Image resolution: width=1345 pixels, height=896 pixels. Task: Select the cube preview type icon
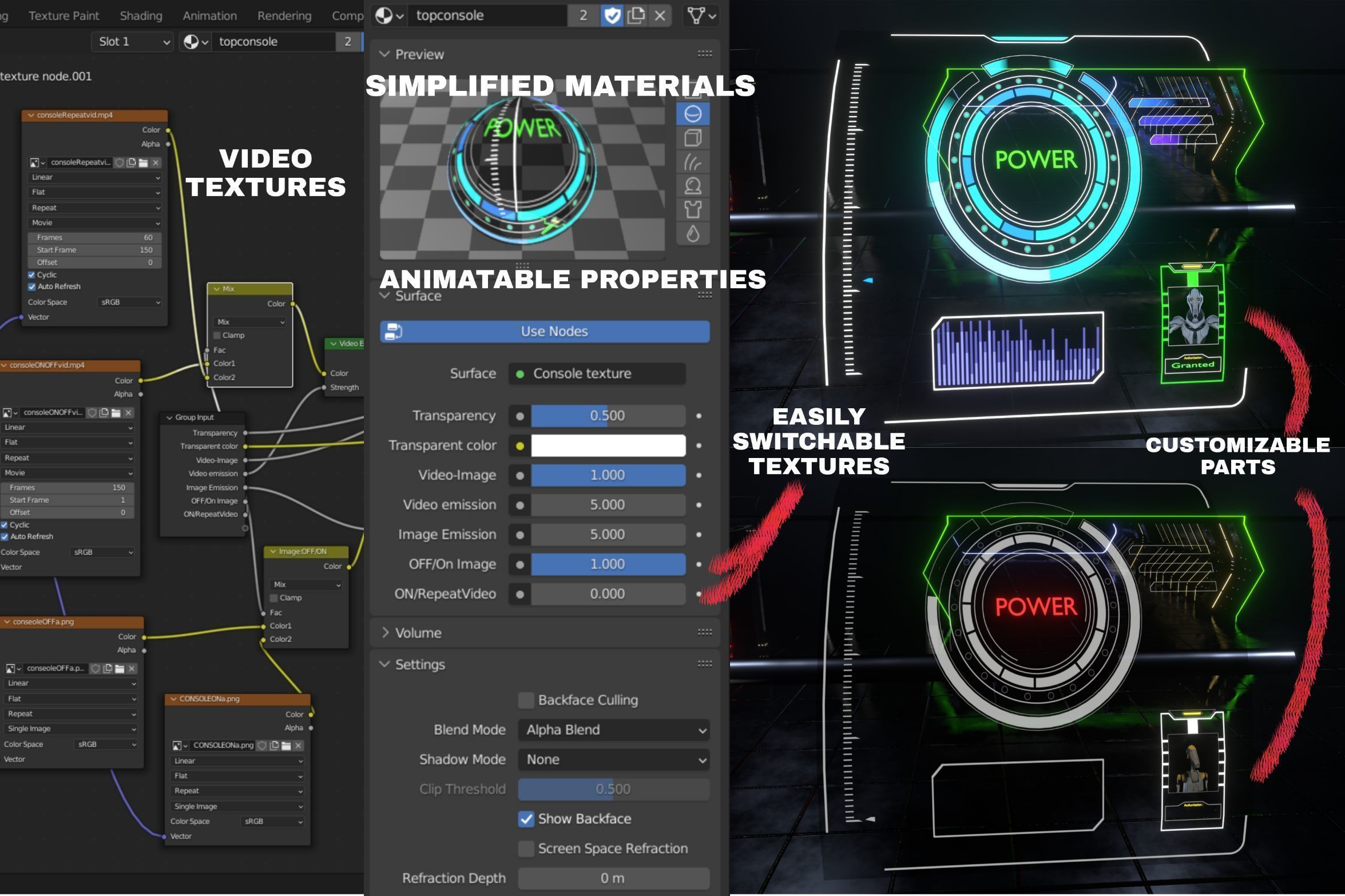pos(693,138)
